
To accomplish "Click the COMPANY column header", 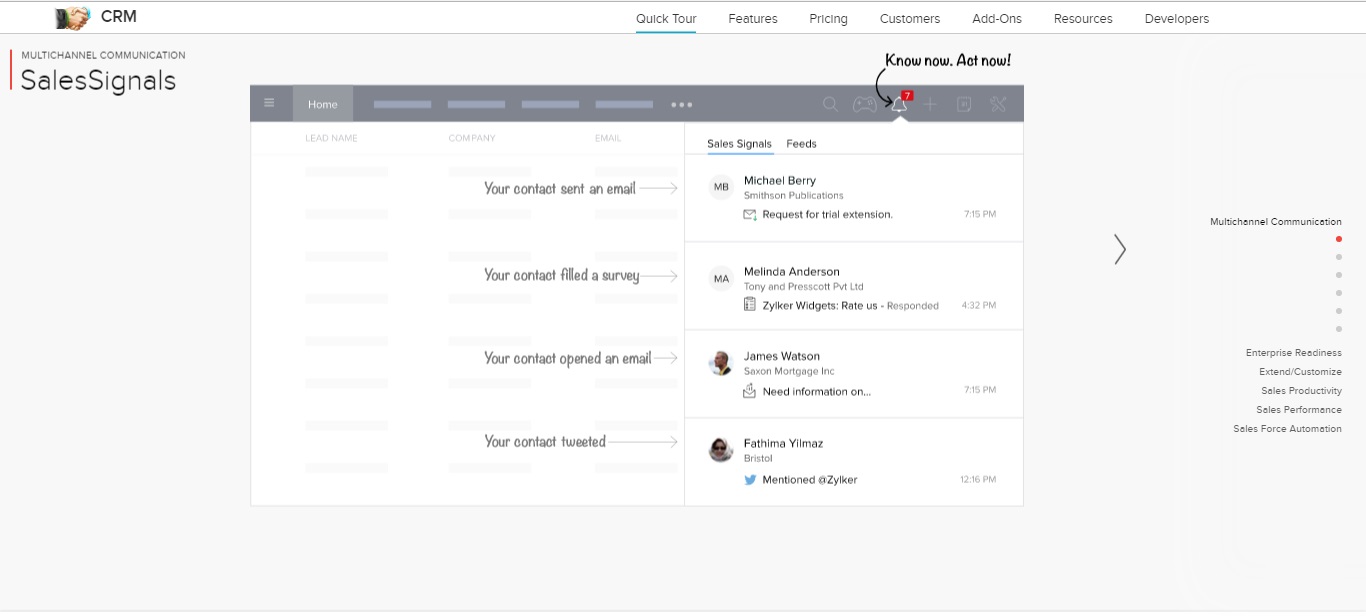I will click(x=472, y=138).
